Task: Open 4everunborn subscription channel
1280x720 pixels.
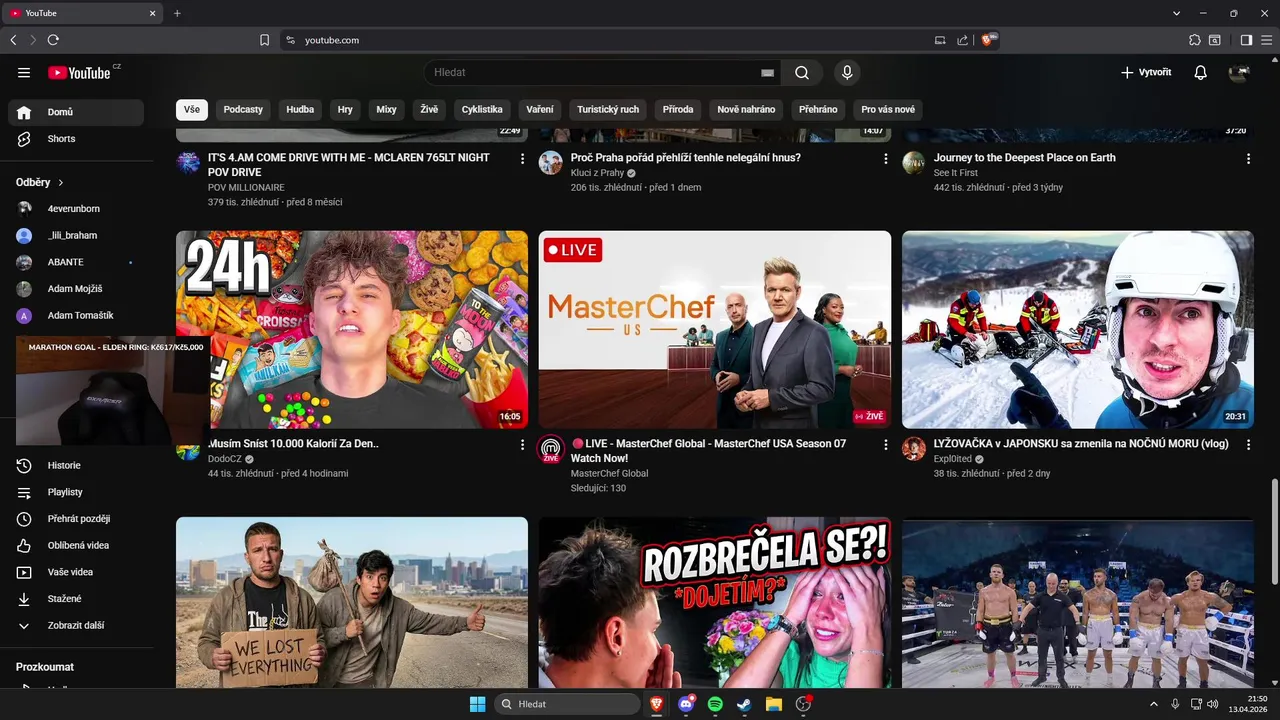Action: coord(76,208)
